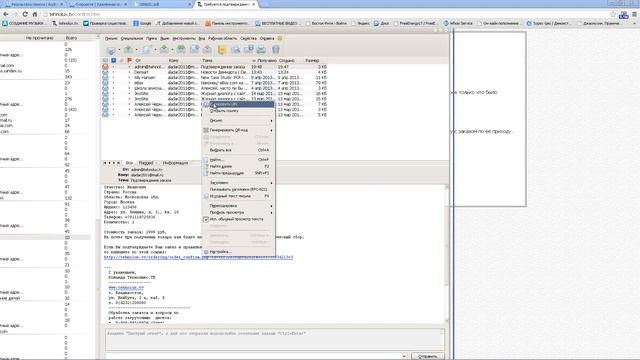Click the envelope status column header icon
Viewport: 640px width, 360px height.
click(x=105, y=60)
